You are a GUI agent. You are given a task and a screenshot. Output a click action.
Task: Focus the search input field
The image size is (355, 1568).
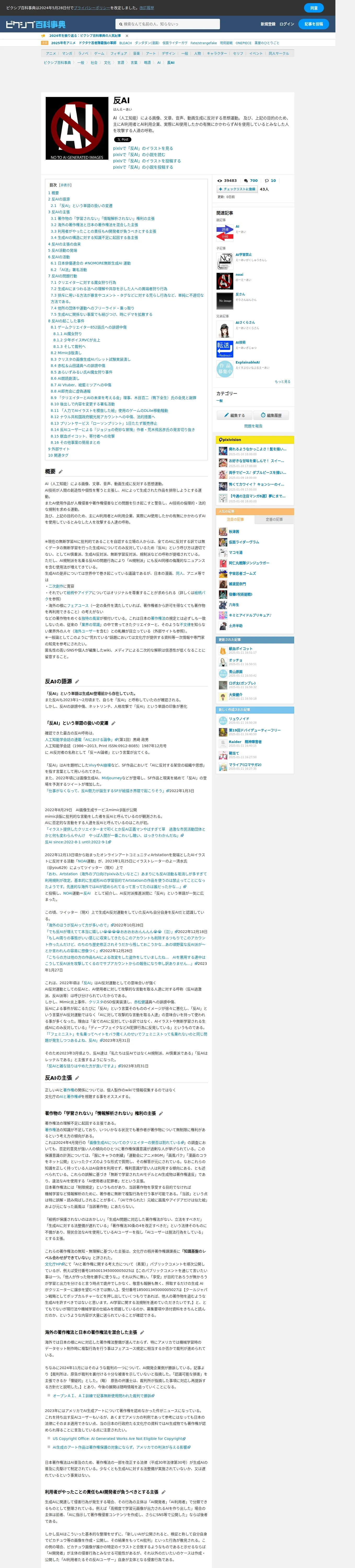point(167,24)
